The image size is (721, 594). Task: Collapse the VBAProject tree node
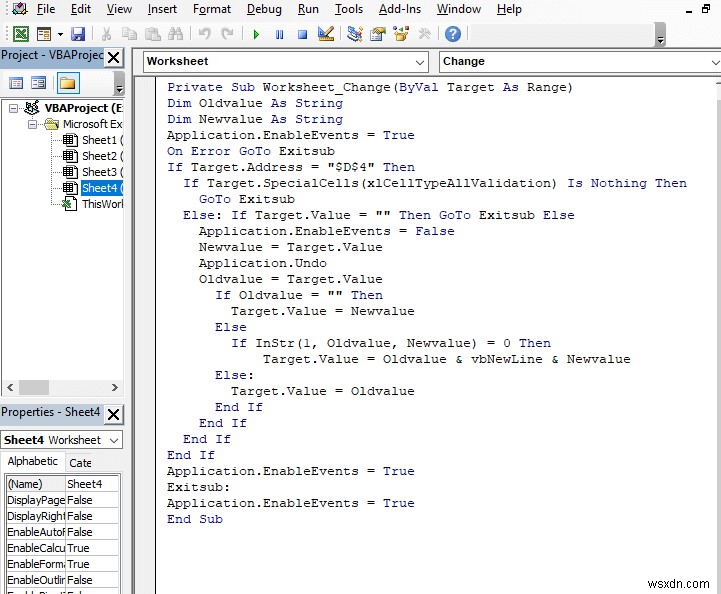pyautogui.click(x=13, y=108)
